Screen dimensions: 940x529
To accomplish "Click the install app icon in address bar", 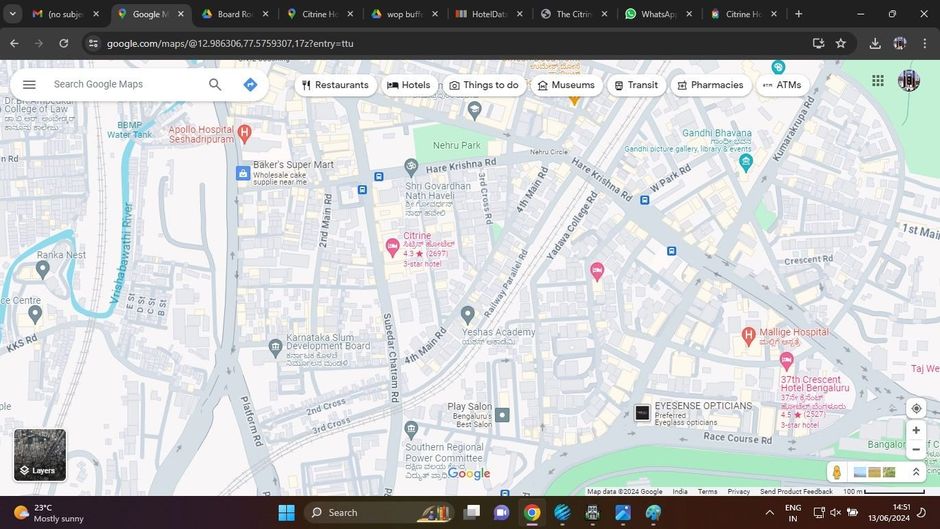I will (818, 43).
